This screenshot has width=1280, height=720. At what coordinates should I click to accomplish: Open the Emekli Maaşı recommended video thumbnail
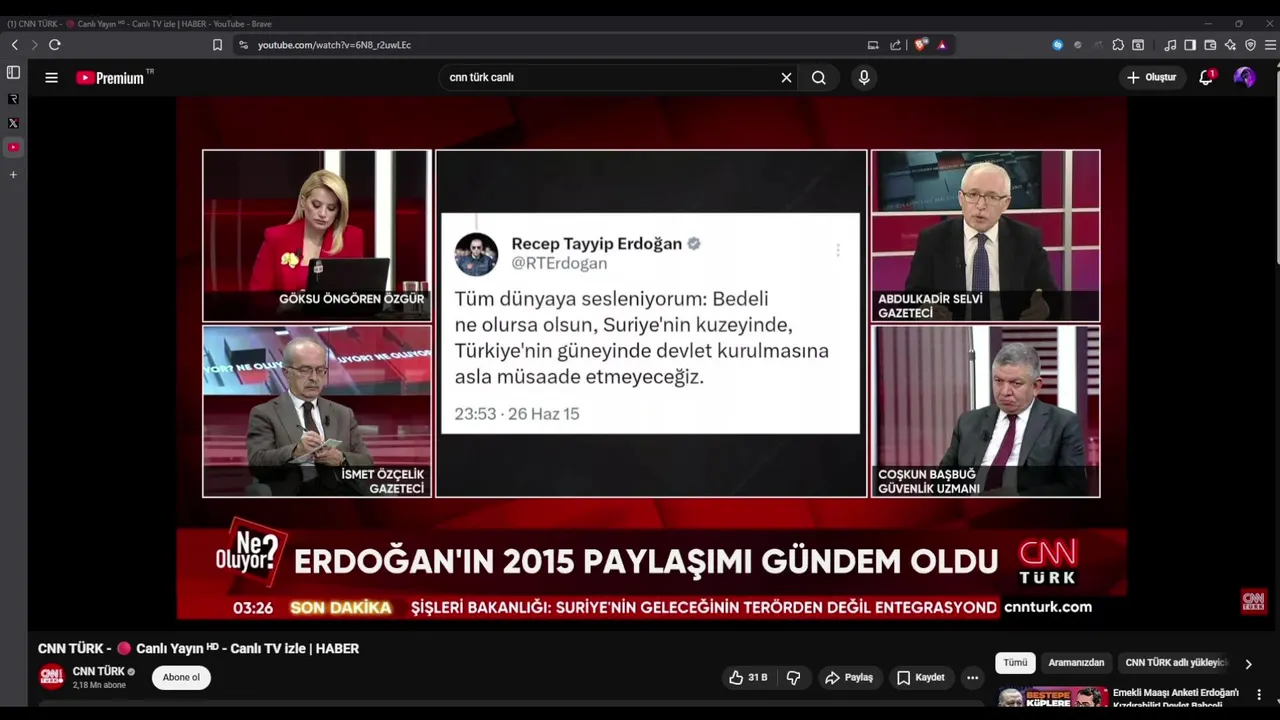[x=1053, y=697]
